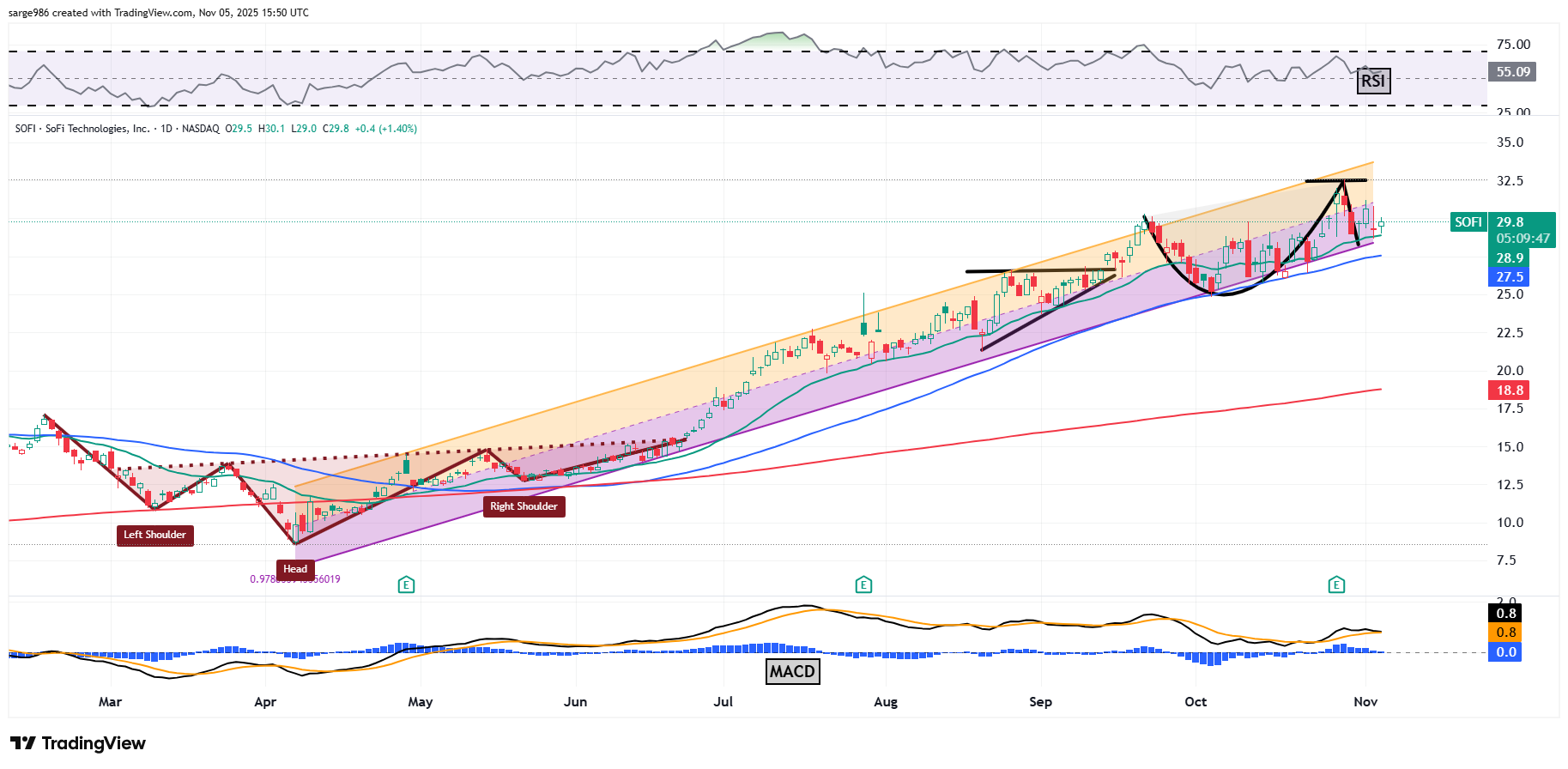The image size is (1568, 769).
Task: Click the MACD indicator text label
Action: tap(792, 671)
